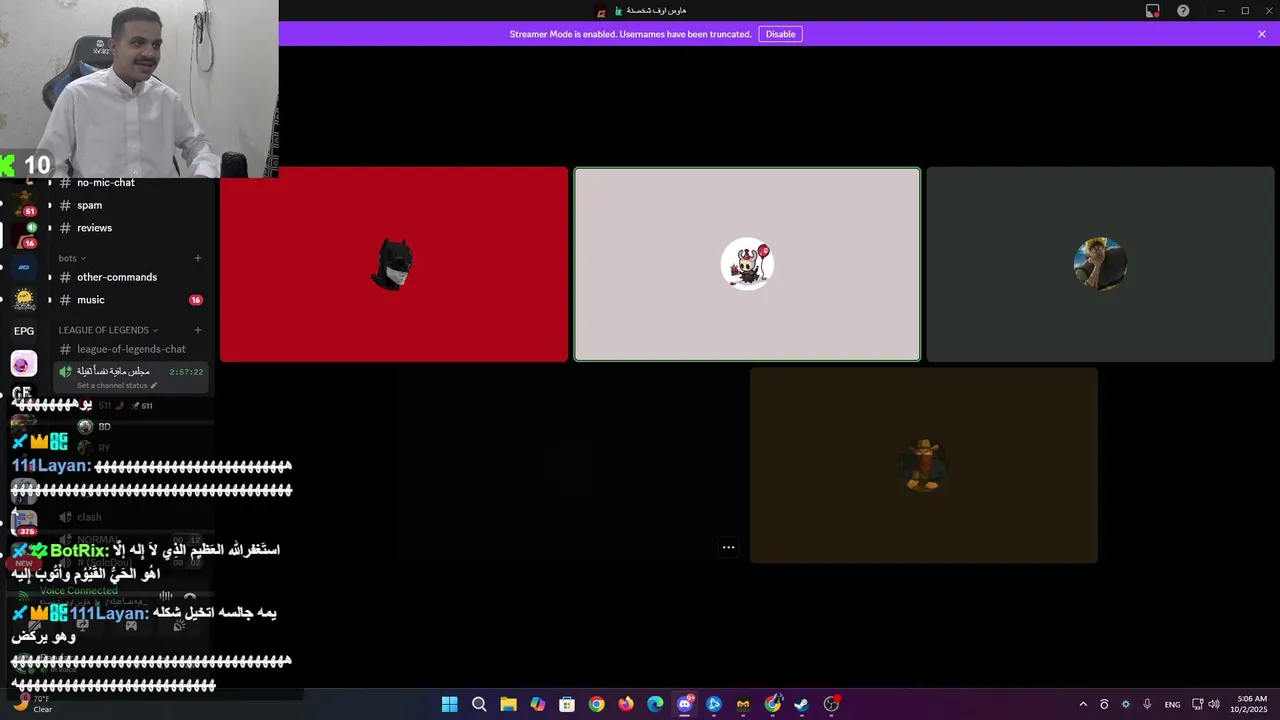Viewport: 1280px width, 720px height.
Task: Show hidden system tray icons
Action: click(1083, 704)
